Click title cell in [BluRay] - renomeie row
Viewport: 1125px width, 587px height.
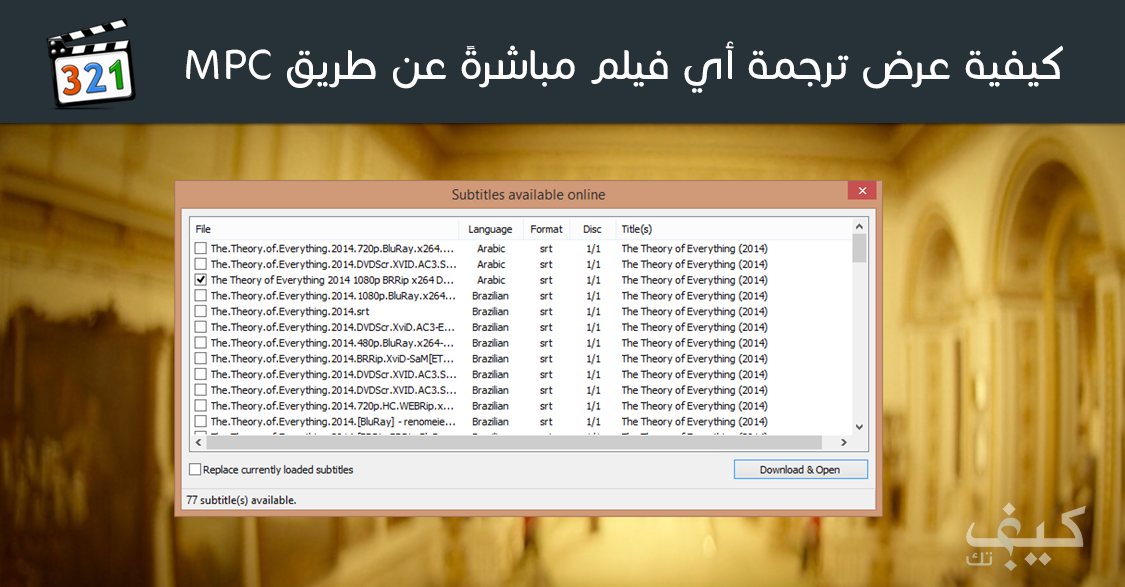click(x=695, y=422)
